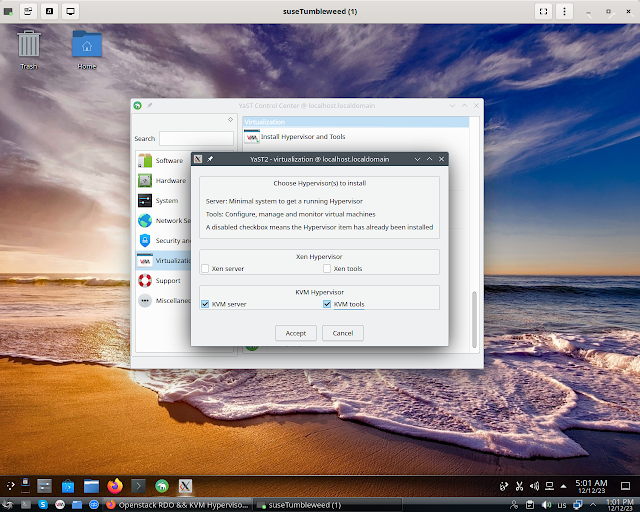Minimize the YaST2 virtualization dialog with chevron
The image size is (640, 512).
417,159
